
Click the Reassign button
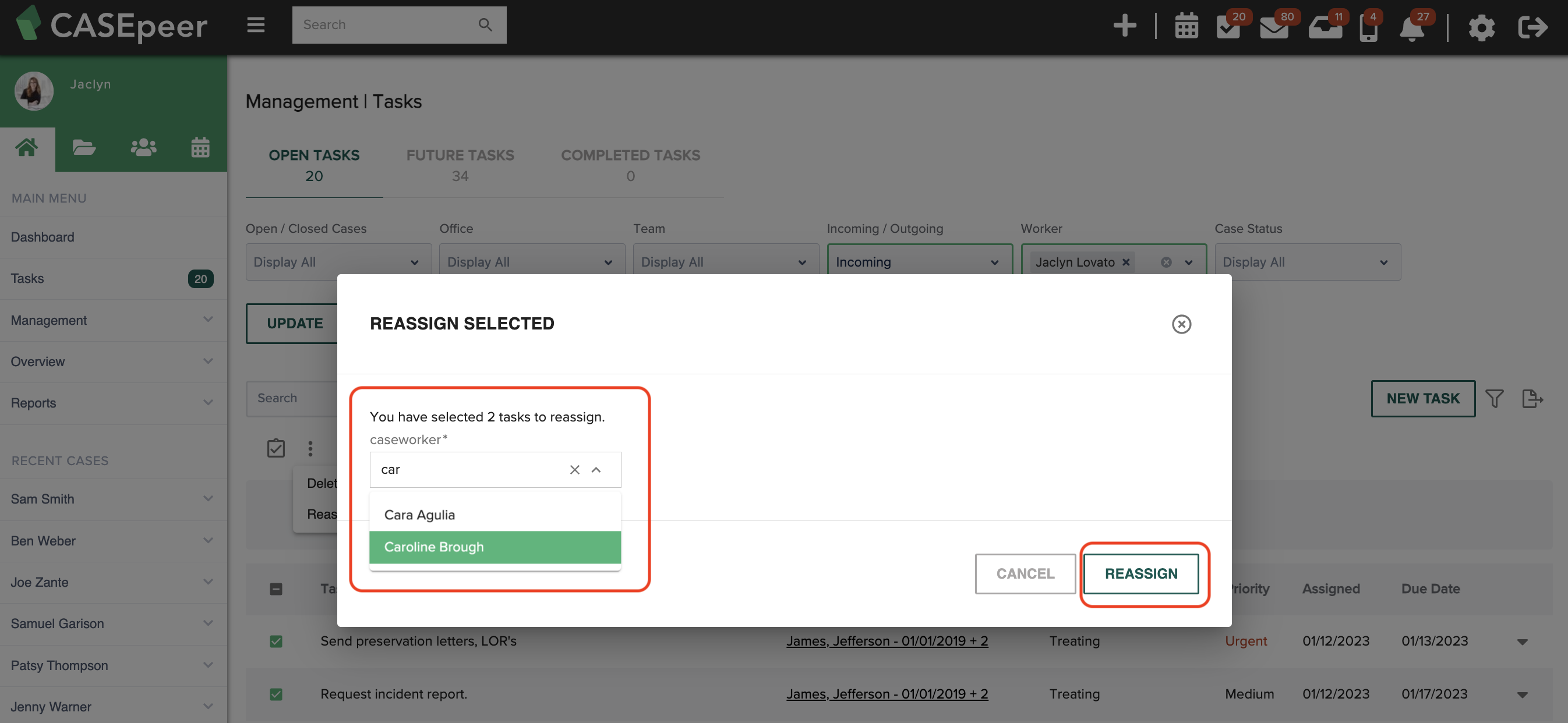(1141, 574)
